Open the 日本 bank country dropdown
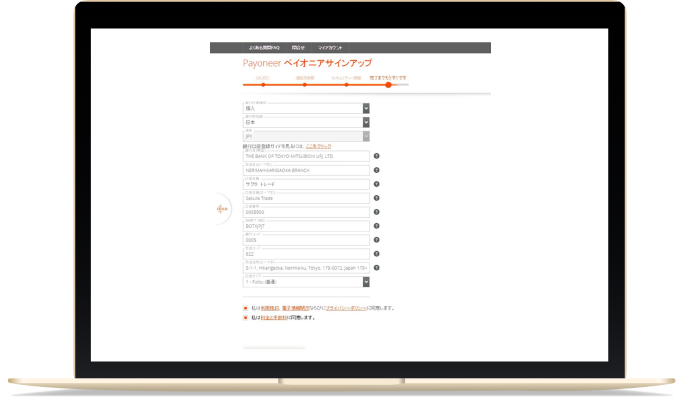Viewport: 684px width, 398px height. point(306,122)
